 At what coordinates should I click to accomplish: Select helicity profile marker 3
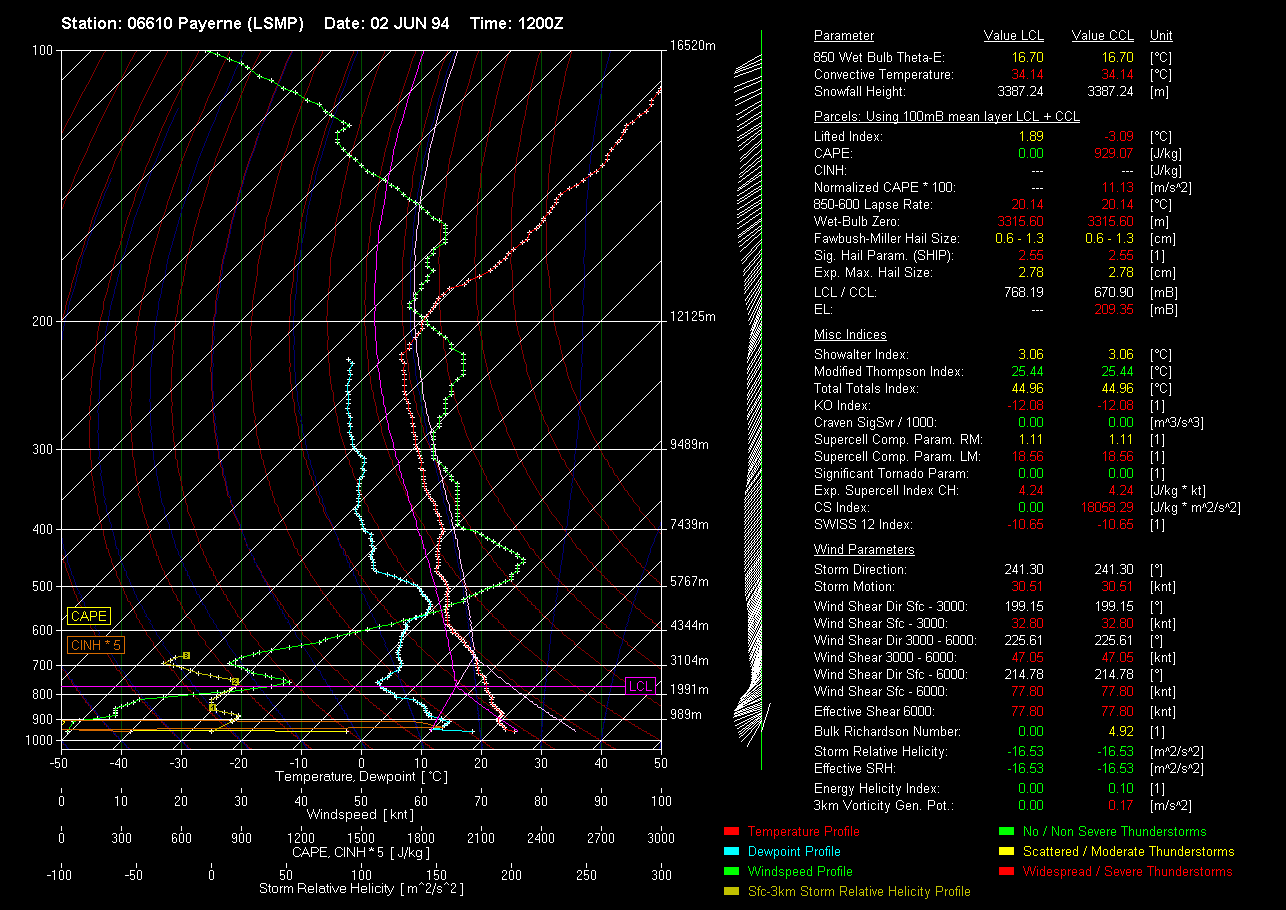[186, 656]
